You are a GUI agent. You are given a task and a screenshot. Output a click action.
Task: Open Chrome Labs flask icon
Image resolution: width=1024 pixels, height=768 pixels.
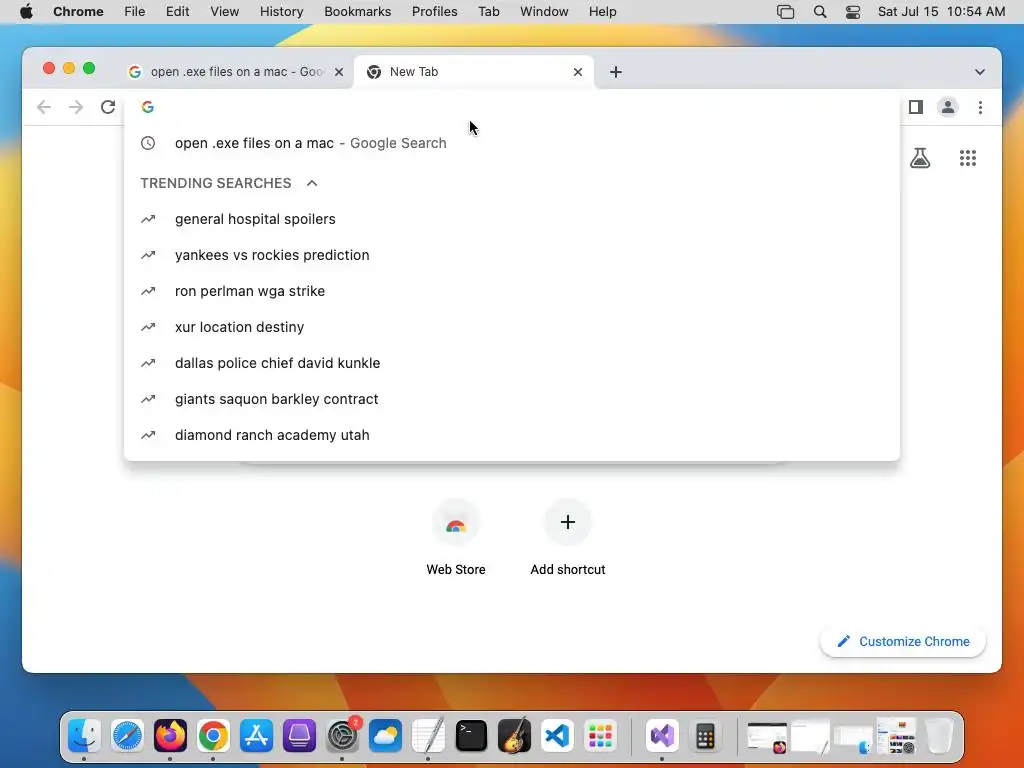point(920,158)
